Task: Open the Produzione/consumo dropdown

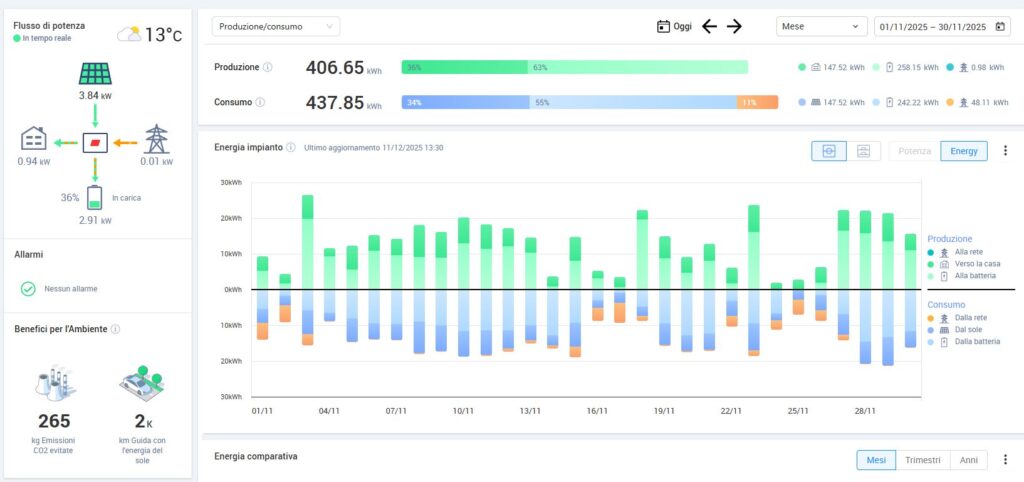Action: pos(276,27)
